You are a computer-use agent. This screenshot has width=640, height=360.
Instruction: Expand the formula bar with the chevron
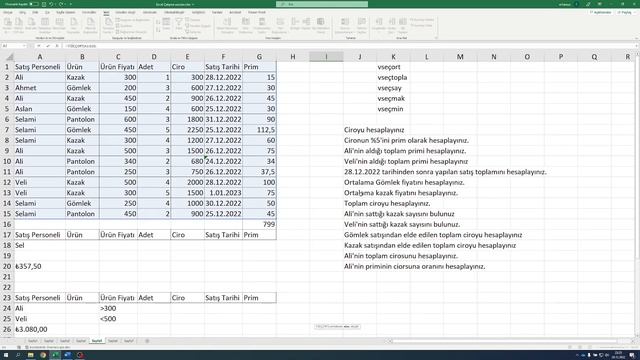(635, 46)
